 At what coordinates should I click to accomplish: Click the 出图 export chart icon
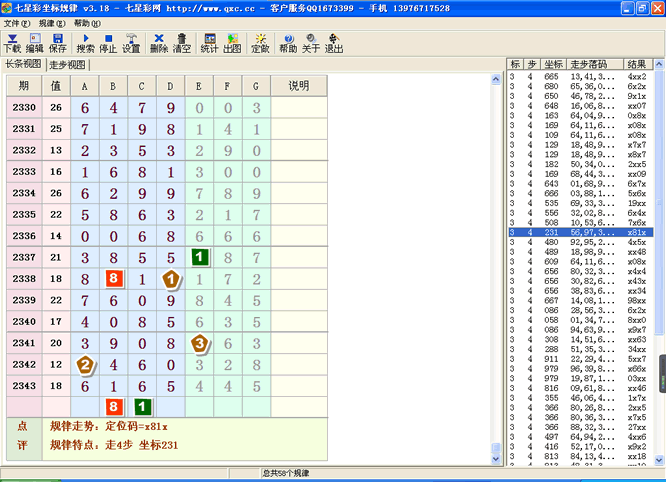[x=232, y=44]
